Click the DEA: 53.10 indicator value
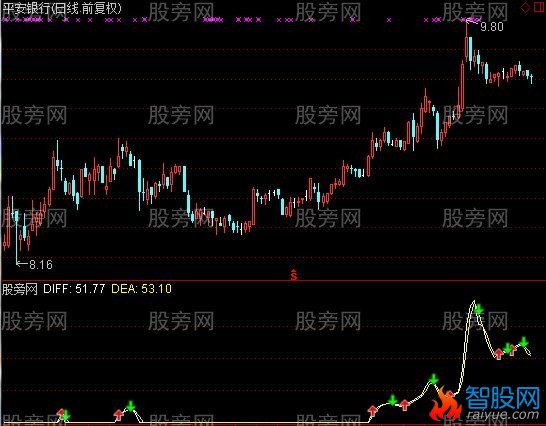Image resolution: width=546 pixels, height=426 pixels. 141,289
